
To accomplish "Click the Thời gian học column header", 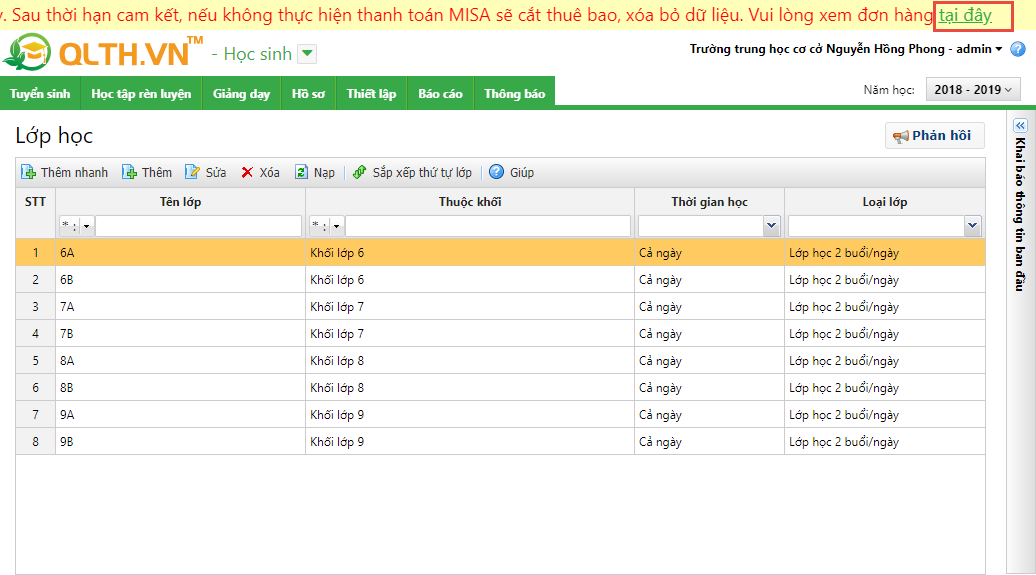I will 710,202.
